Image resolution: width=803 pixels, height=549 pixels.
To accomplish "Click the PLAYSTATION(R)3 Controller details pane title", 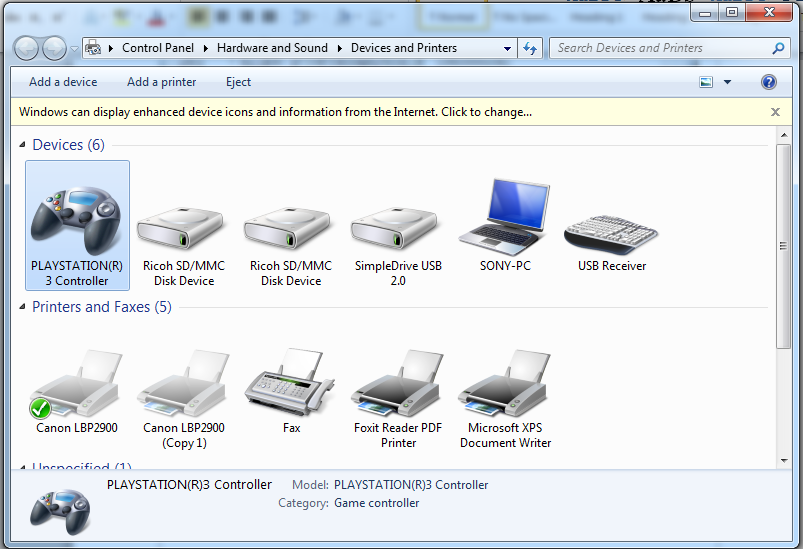I will (189, 484).
